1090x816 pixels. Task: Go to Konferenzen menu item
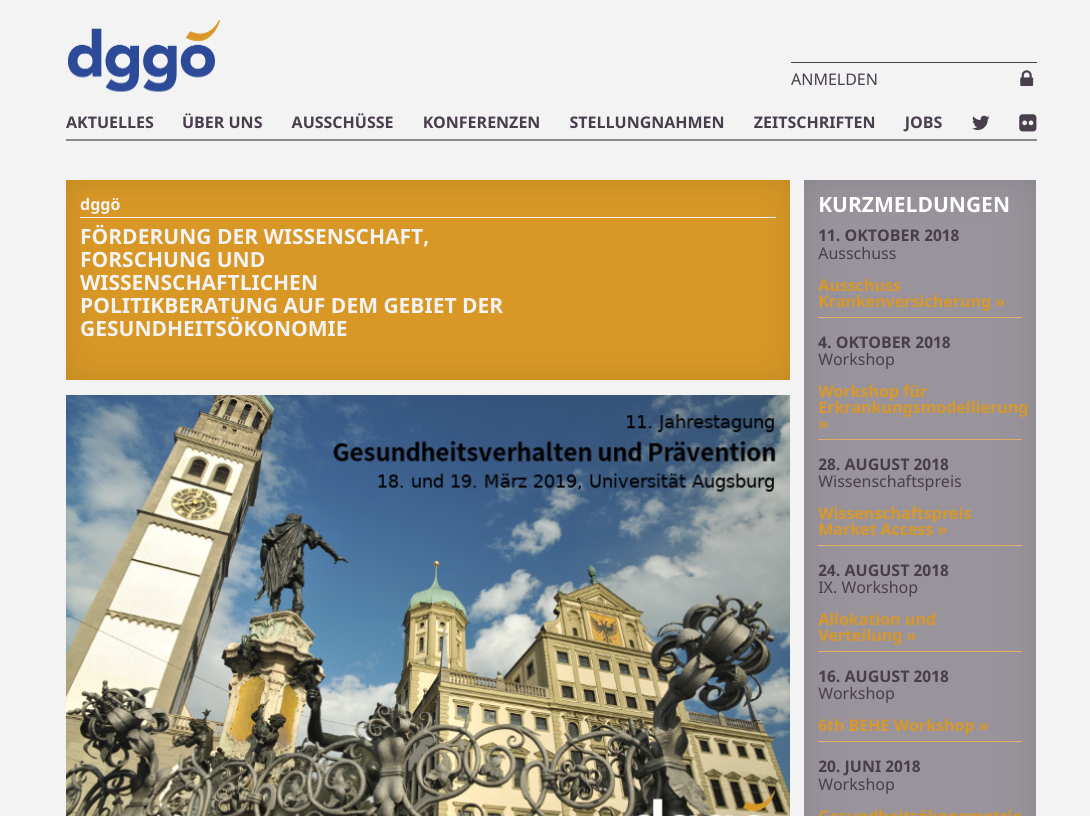point(481,122)
